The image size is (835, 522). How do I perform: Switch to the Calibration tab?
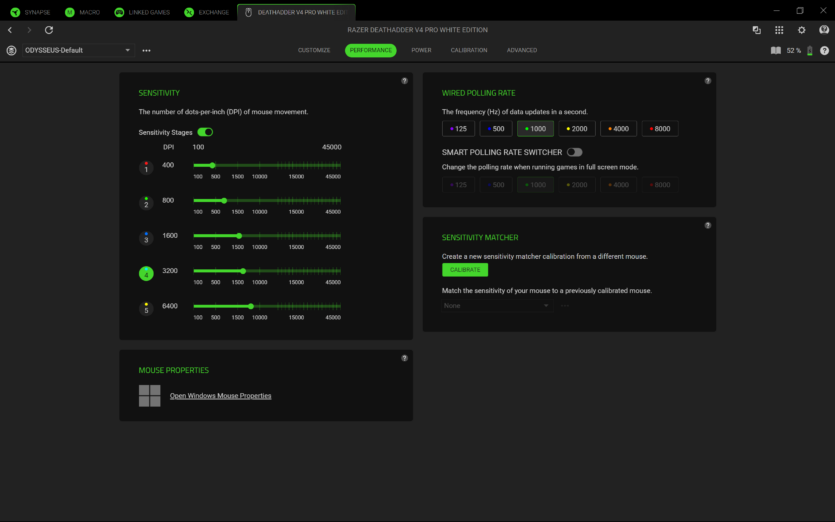coord(469,50)
